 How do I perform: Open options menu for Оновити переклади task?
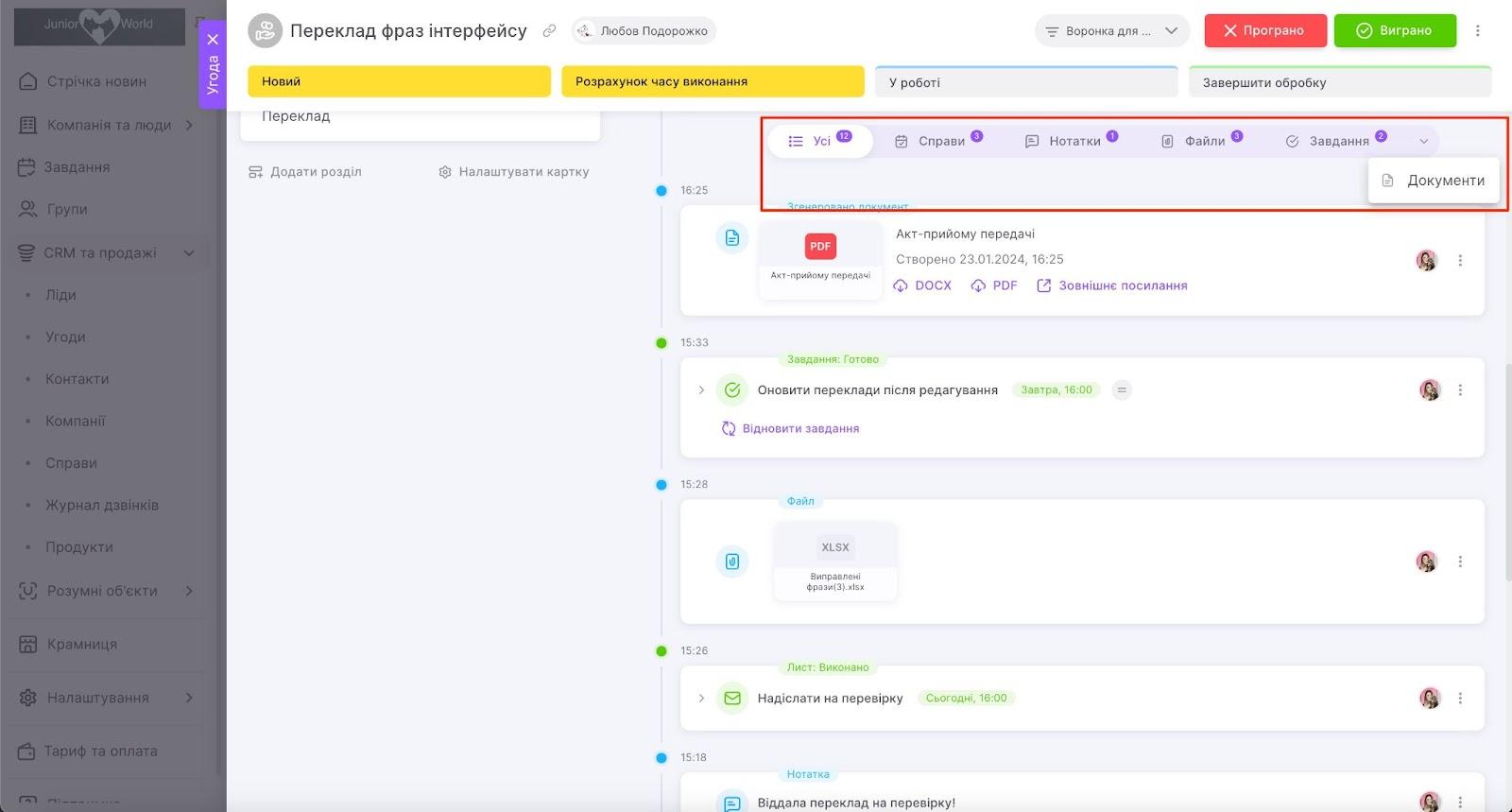pyautogui.click(x=1460, y=389)
